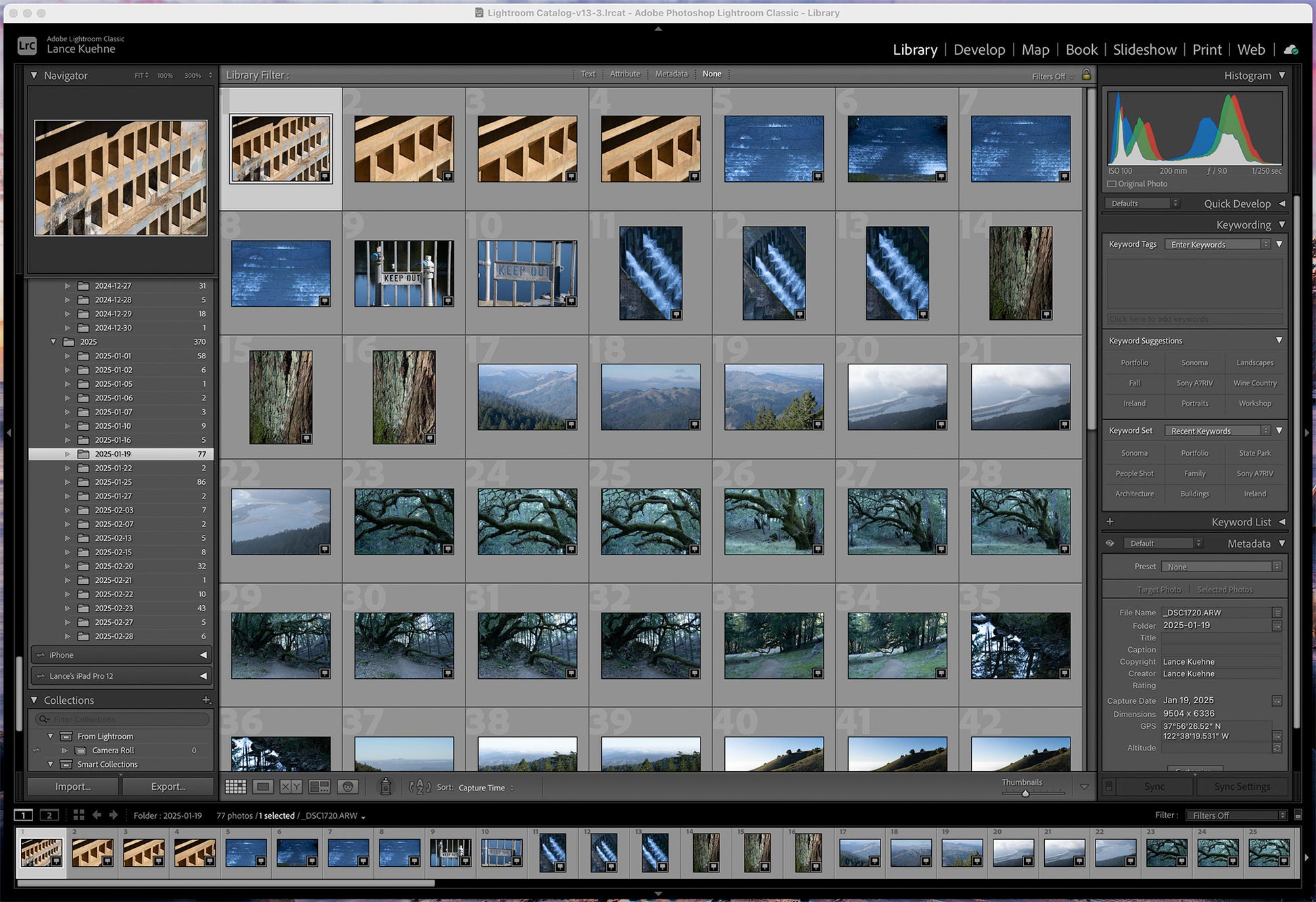Click the Import button
This screenshot has width=1316, height=902.
pos(73,786)
